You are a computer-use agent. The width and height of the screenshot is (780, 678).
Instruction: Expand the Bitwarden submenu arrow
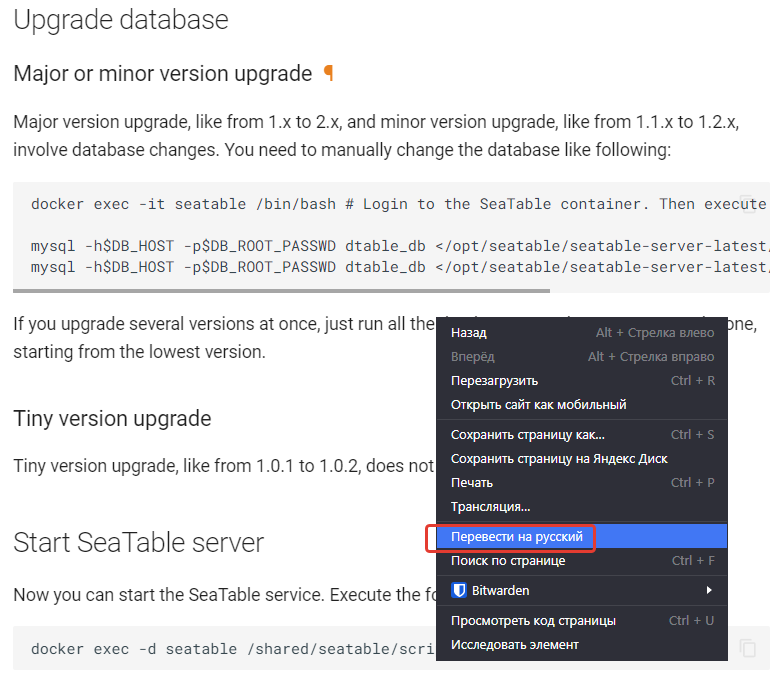point(709,590)
